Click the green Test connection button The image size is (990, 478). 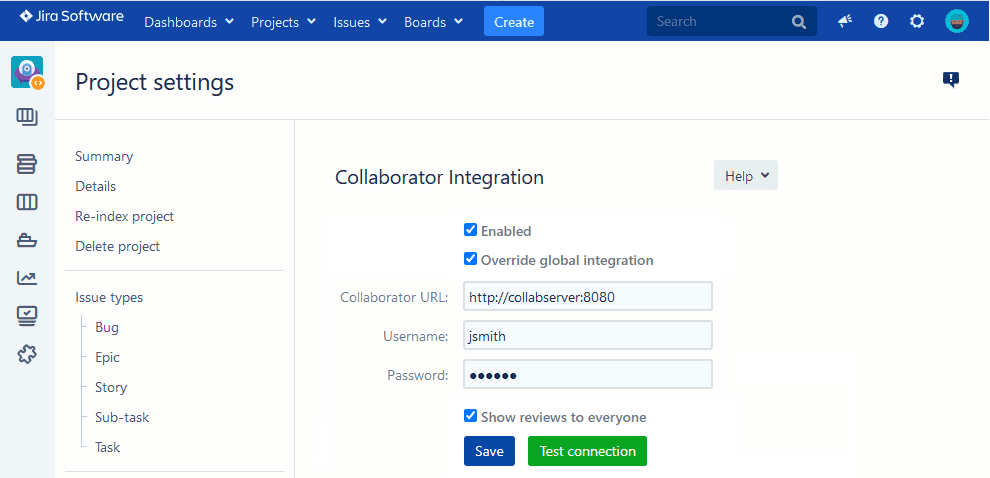pos(587,451)
